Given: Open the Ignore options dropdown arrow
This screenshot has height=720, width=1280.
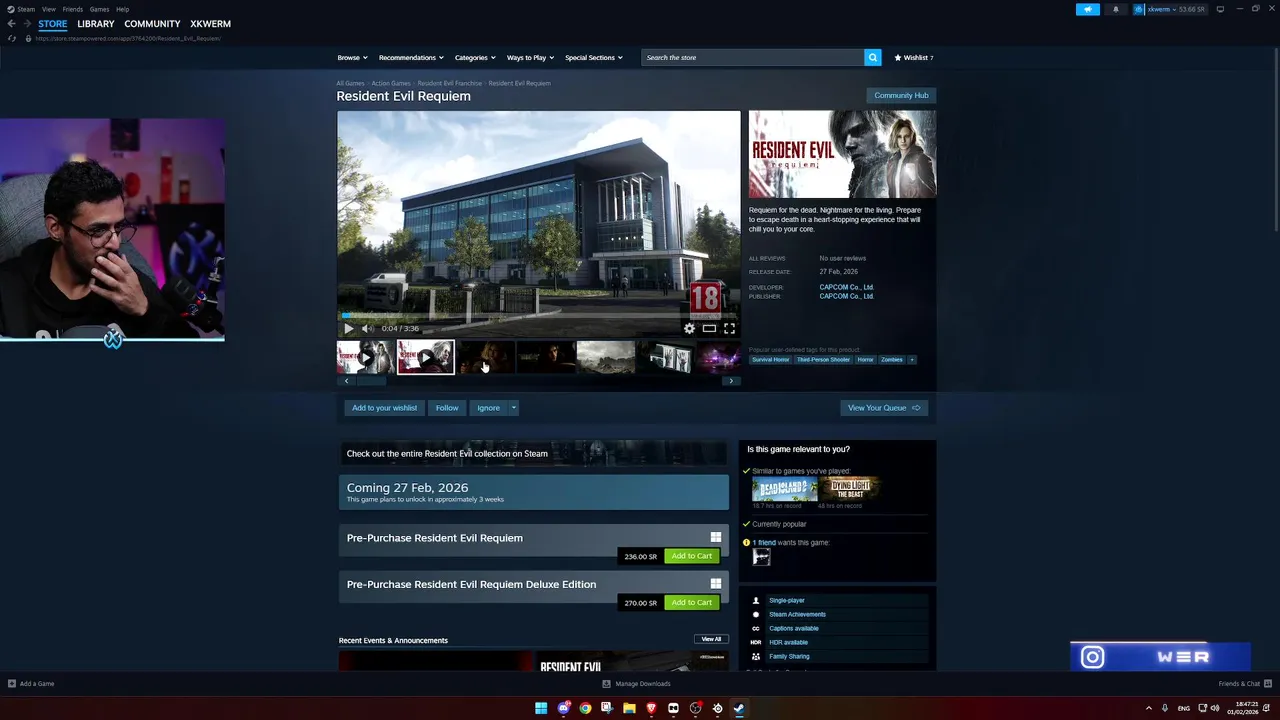Looking at the screenshot, I should tap(513, 408).
